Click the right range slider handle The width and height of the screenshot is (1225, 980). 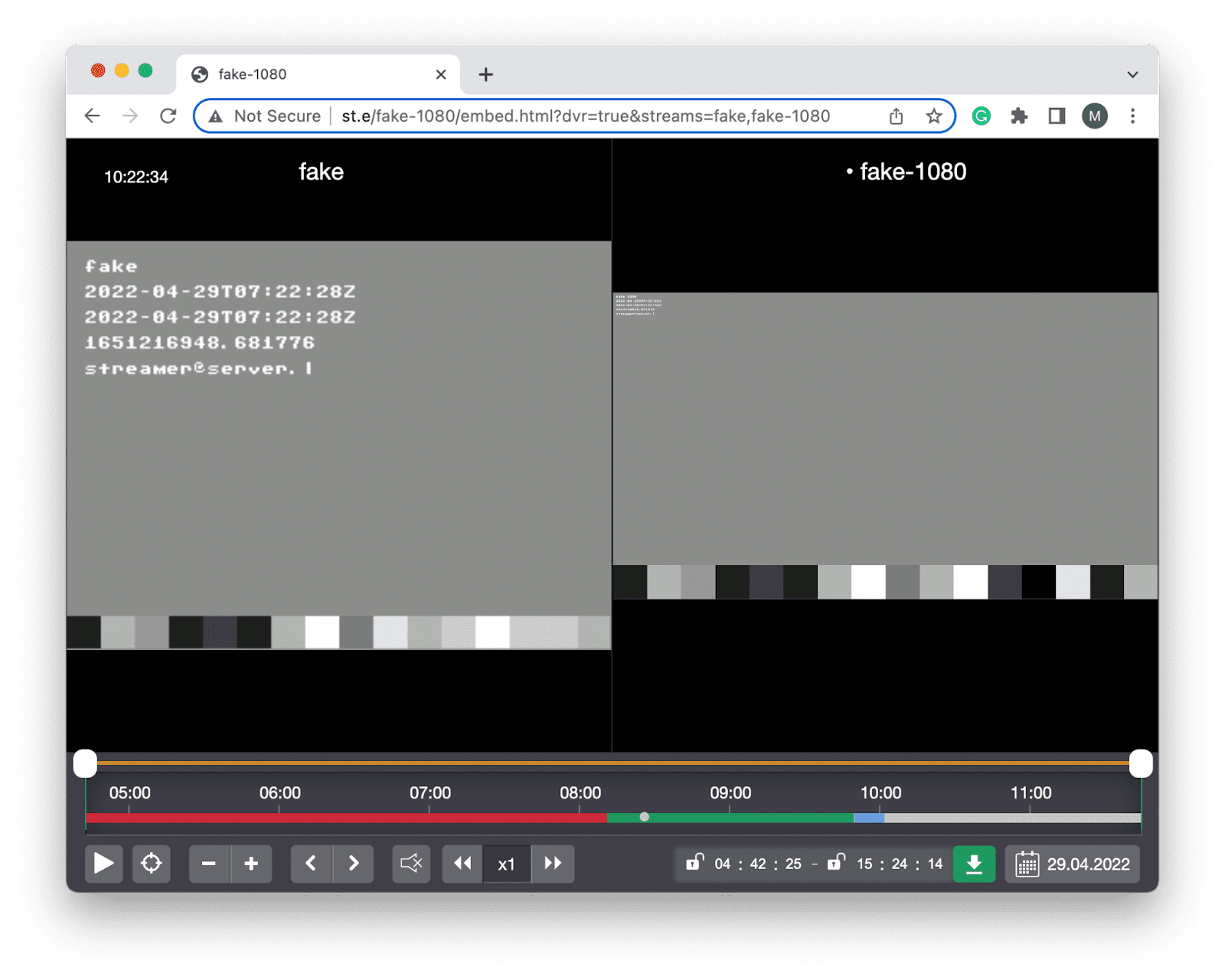click(1141, 763)
